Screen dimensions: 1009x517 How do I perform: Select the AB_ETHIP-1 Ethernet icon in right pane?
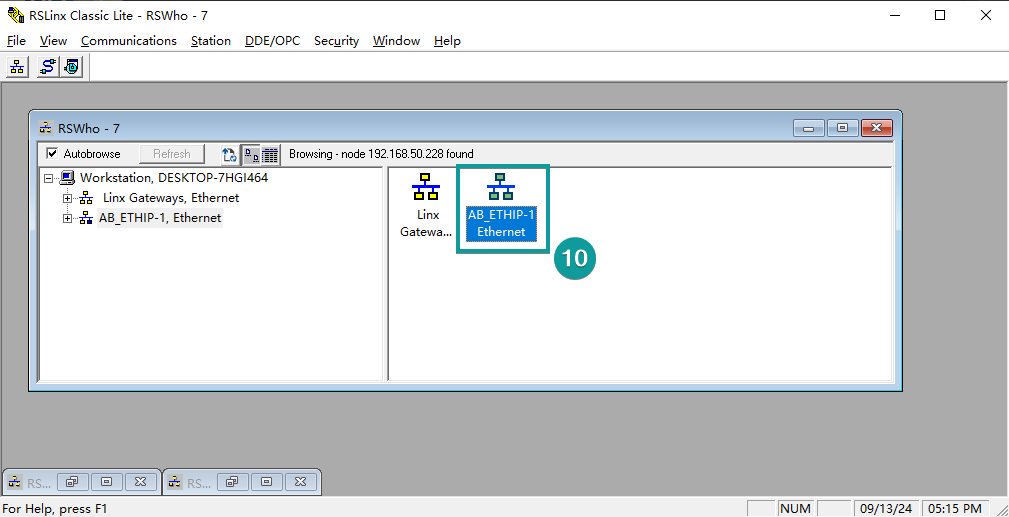click(501, 205)
